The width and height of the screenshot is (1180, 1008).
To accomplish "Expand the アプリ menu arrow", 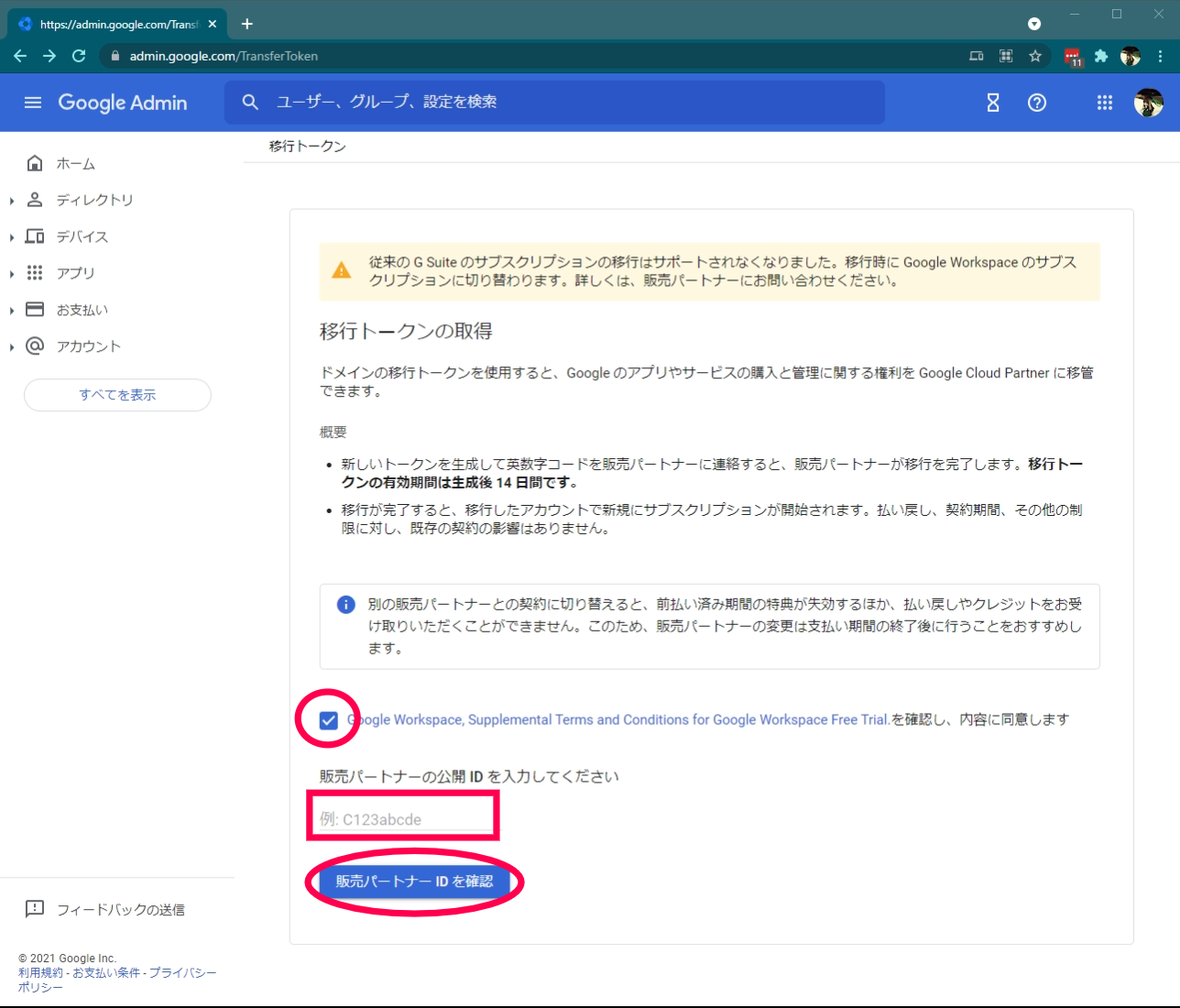I will pos(12,274).
